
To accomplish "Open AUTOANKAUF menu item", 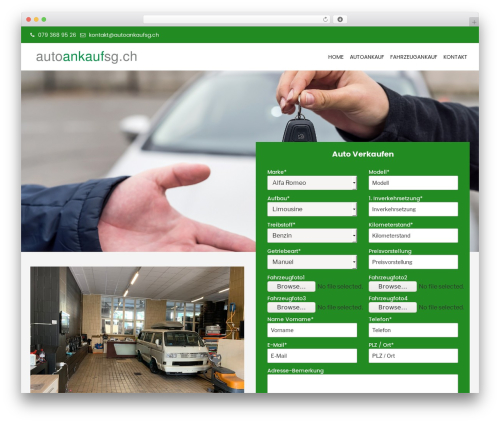I will (367, 57).
